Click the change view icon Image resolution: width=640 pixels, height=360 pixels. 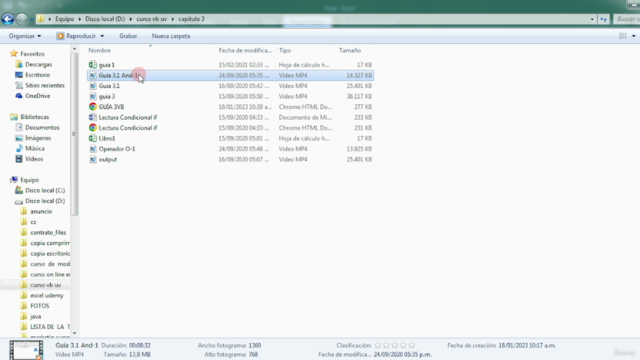pos(622,36)
